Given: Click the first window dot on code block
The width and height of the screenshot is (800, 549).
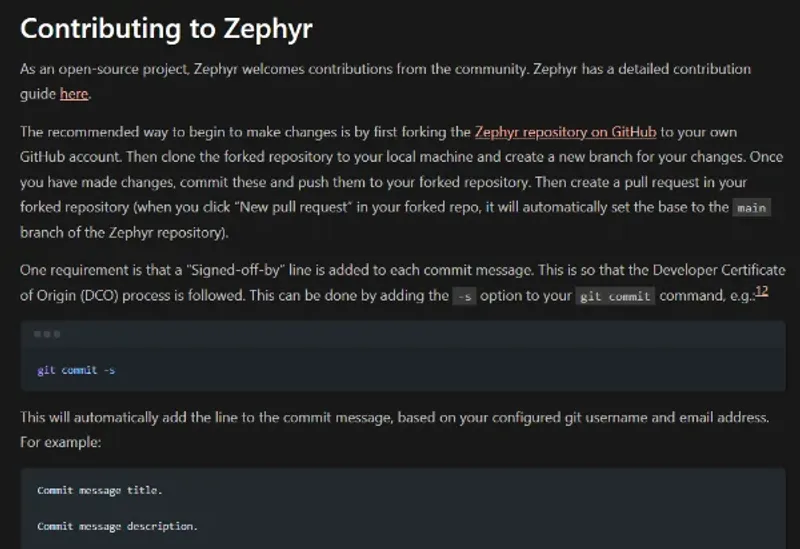Looking at the screenshot, I should click(38, 334).
